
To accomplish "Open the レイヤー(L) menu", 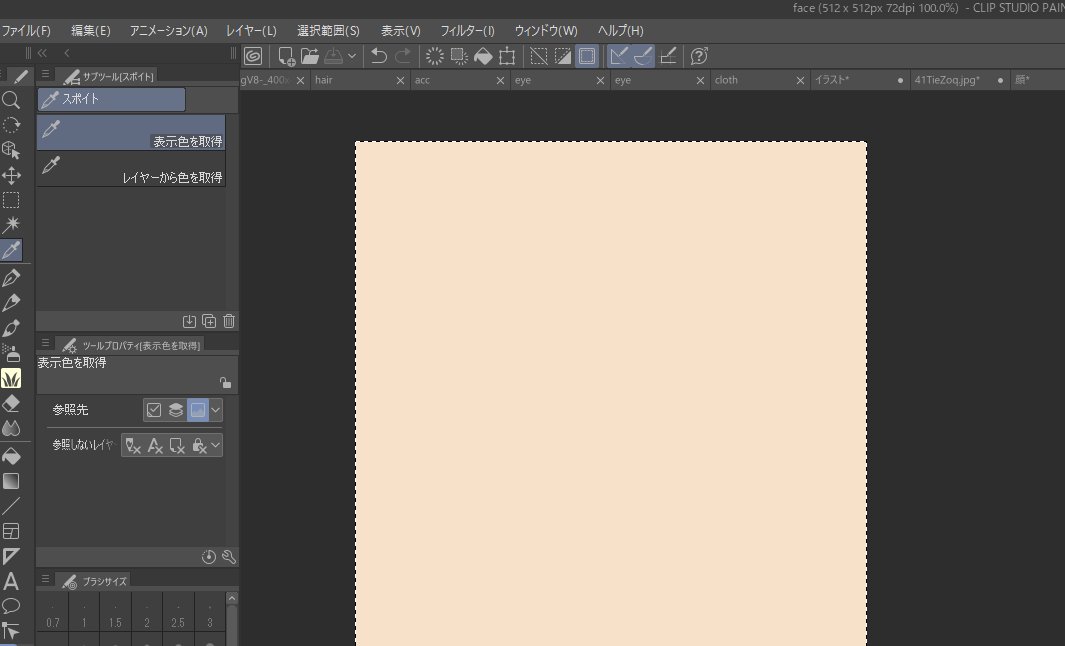I will [251, 31].
